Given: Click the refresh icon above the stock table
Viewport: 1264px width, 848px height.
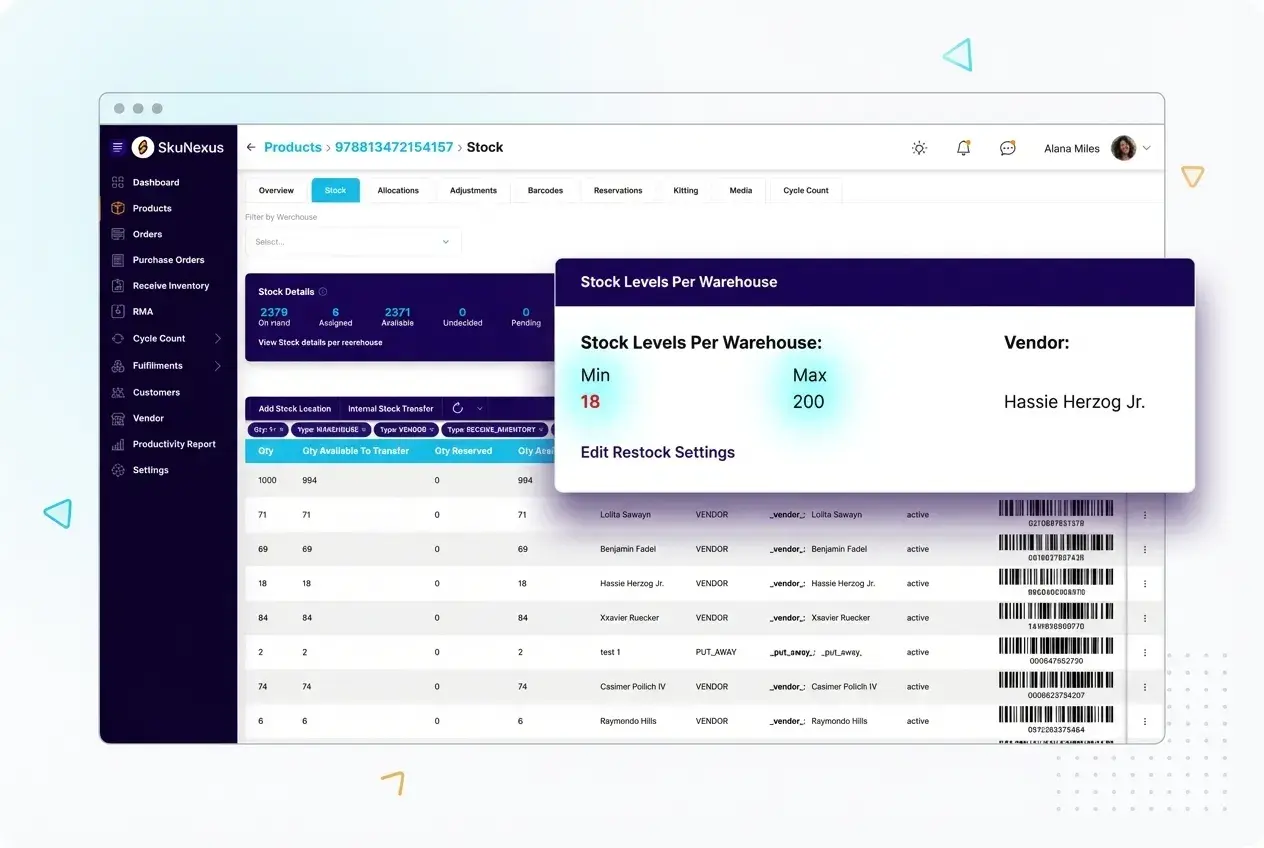Looking at the screenshot, I should (x=459, y=408).
